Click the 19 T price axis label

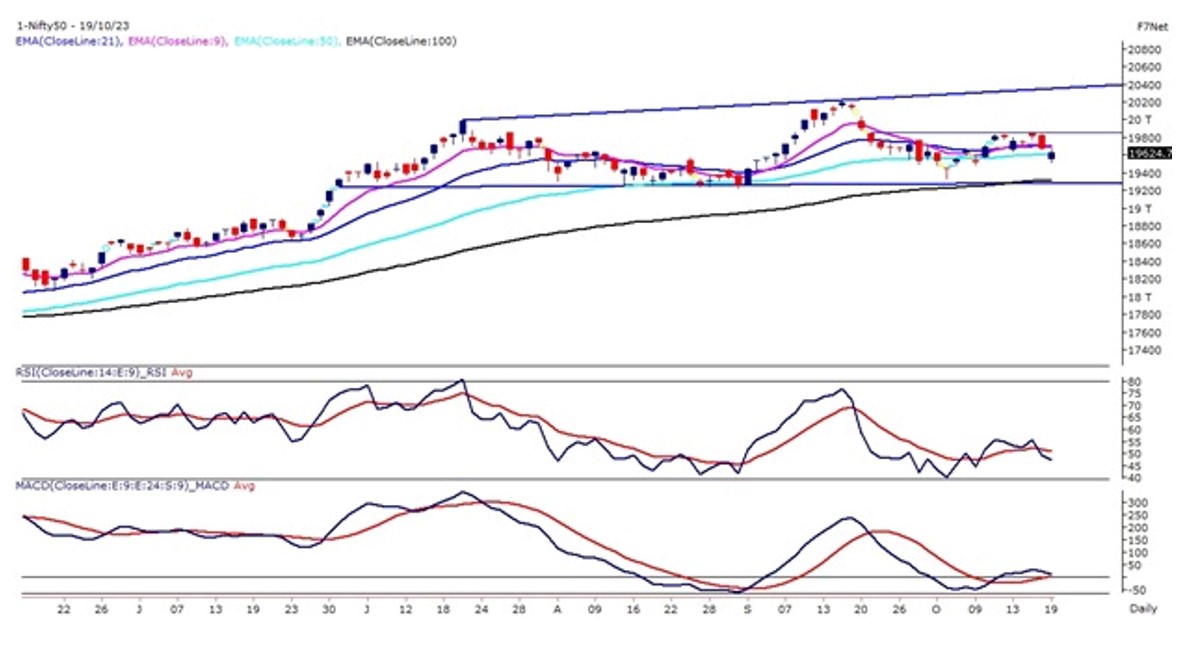[x=1142, y=209]
